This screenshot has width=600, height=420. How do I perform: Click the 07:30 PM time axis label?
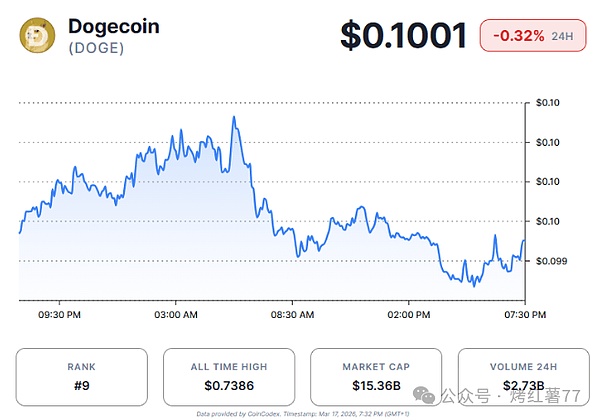coord(524,314)
